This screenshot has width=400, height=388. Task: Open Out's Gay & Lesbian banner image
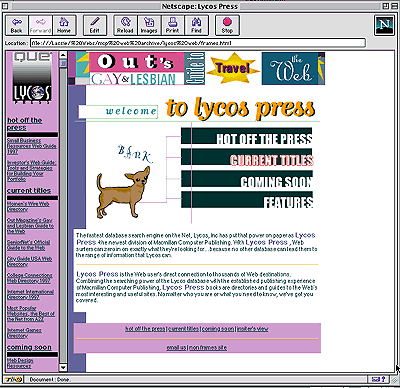point(136,68)
